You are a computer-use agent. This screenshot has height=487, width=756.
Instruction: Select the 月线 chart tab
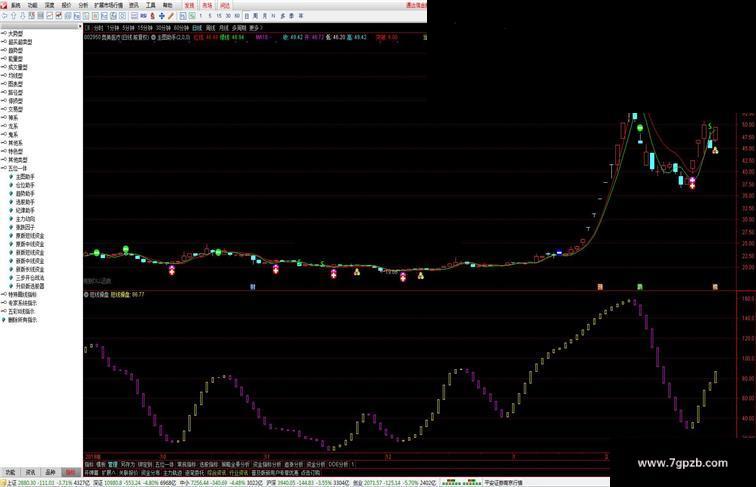point(224,28)
